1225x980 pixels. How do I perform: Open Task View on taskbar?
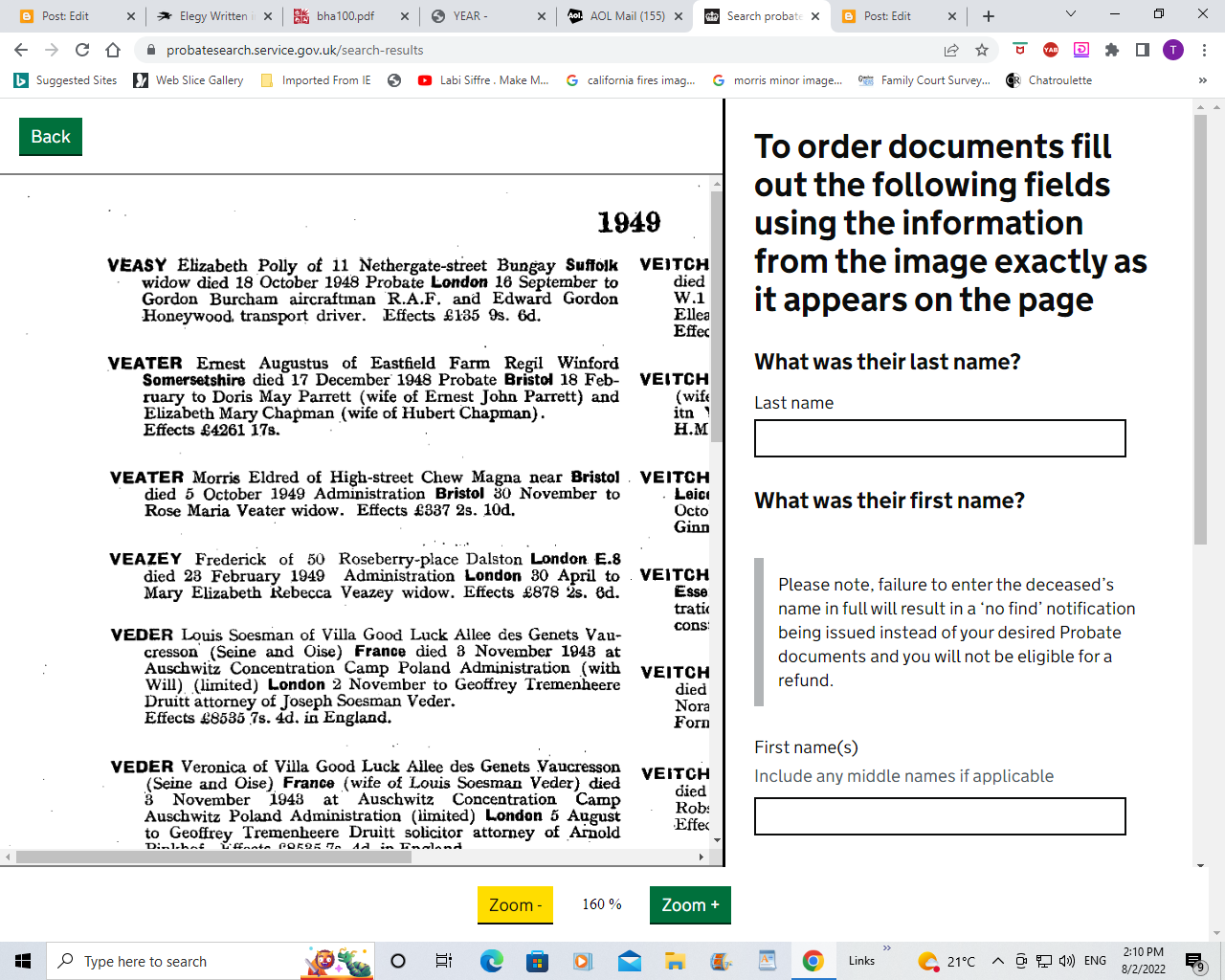(x=444, y=961)
